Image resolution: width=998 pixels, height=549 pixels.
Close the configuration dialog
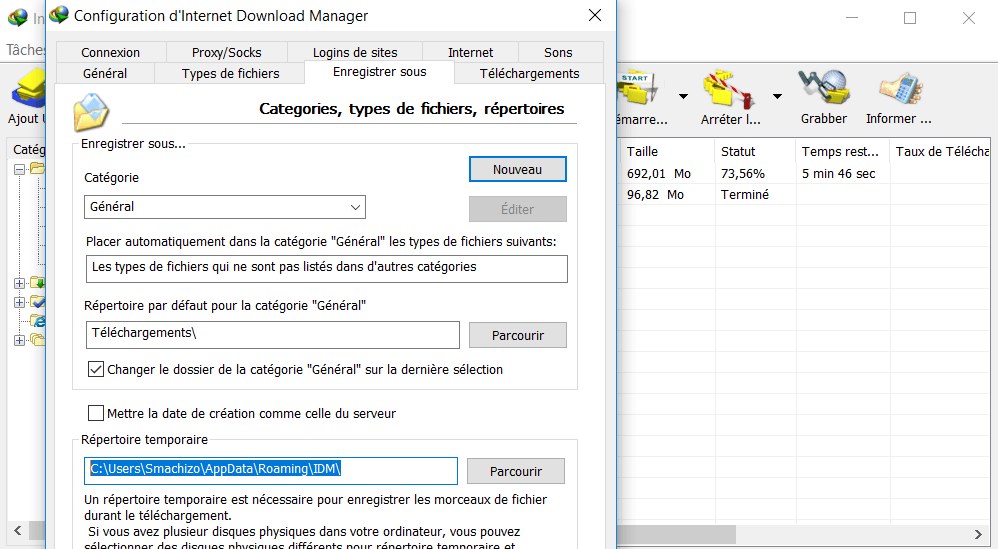[594, 15]
